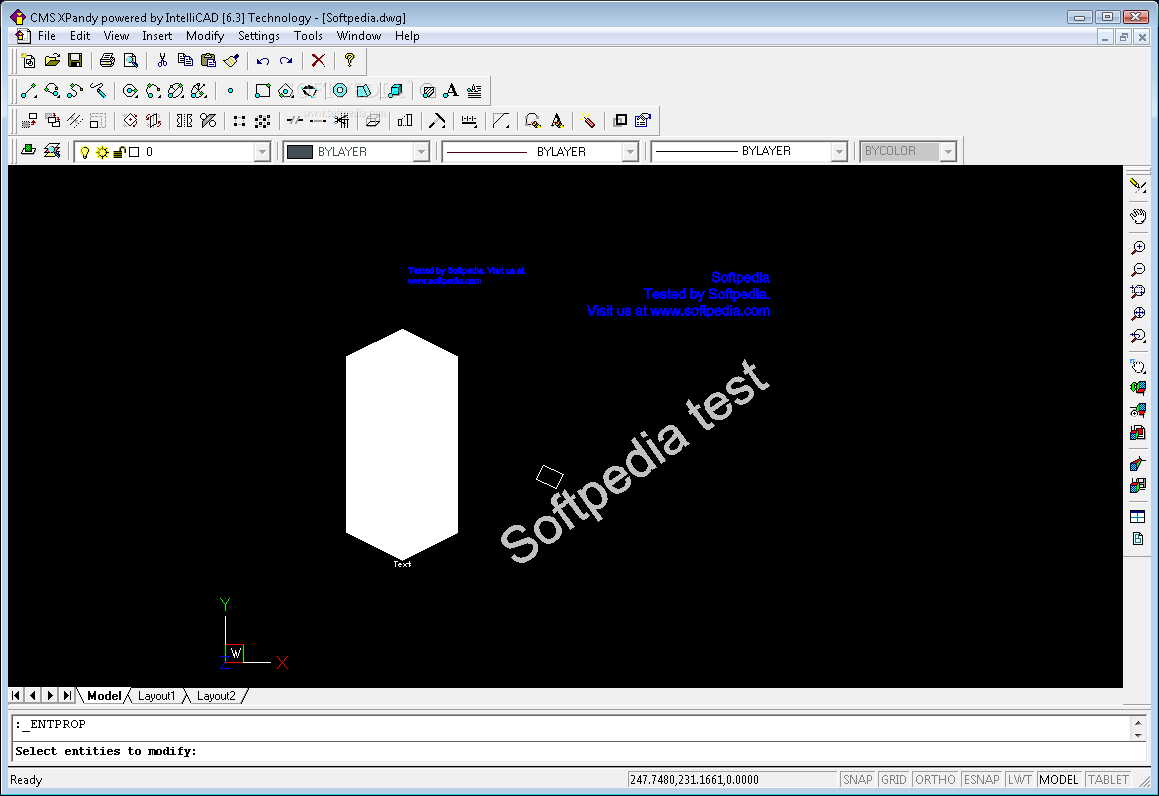Select the Line drawing tool
Viewport: 1159px width, 796px height.
coord(29,91)
